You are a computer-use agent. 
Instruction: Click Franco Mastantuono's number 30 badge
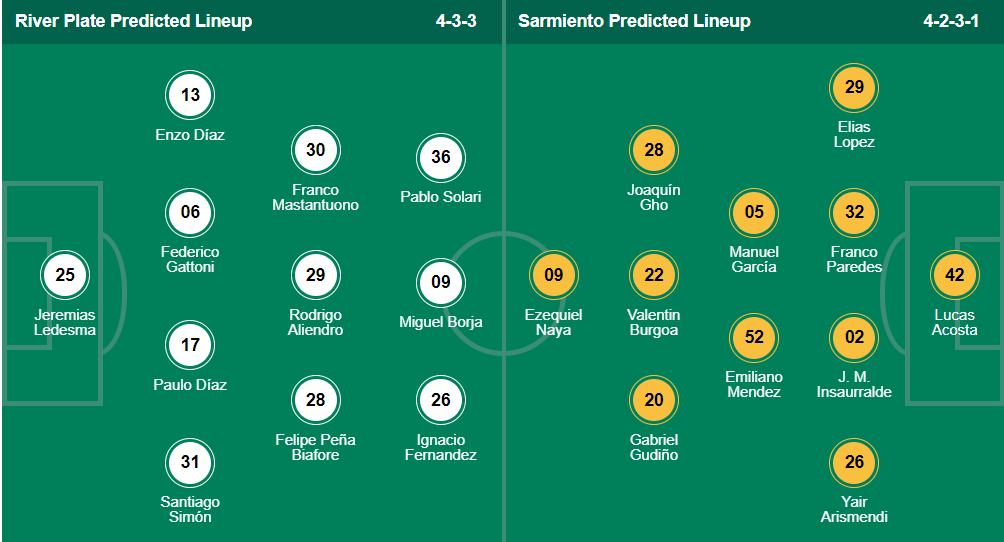(x=316, y=151)
